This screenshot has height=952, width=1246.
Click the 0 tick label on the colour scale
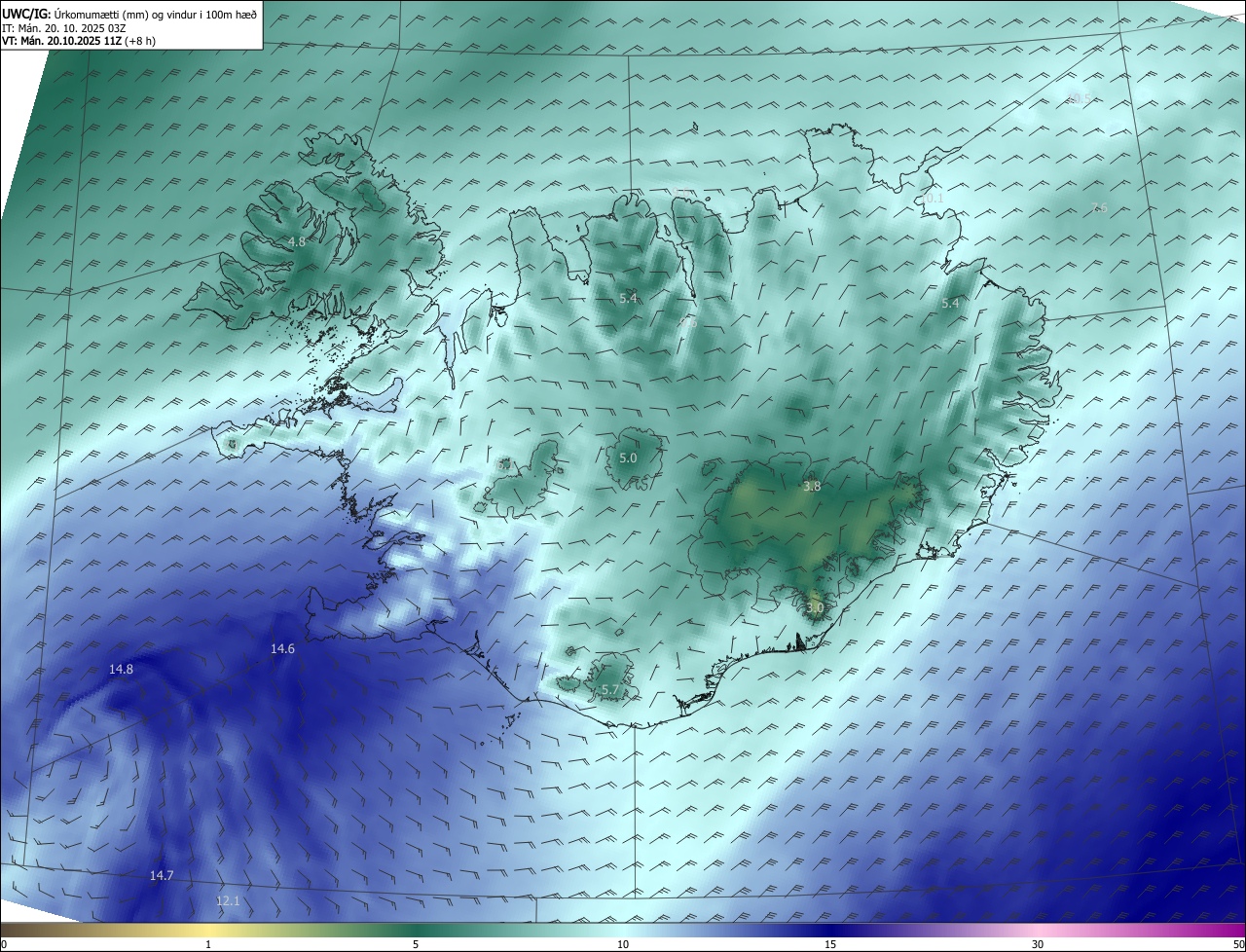click(4, 944)
